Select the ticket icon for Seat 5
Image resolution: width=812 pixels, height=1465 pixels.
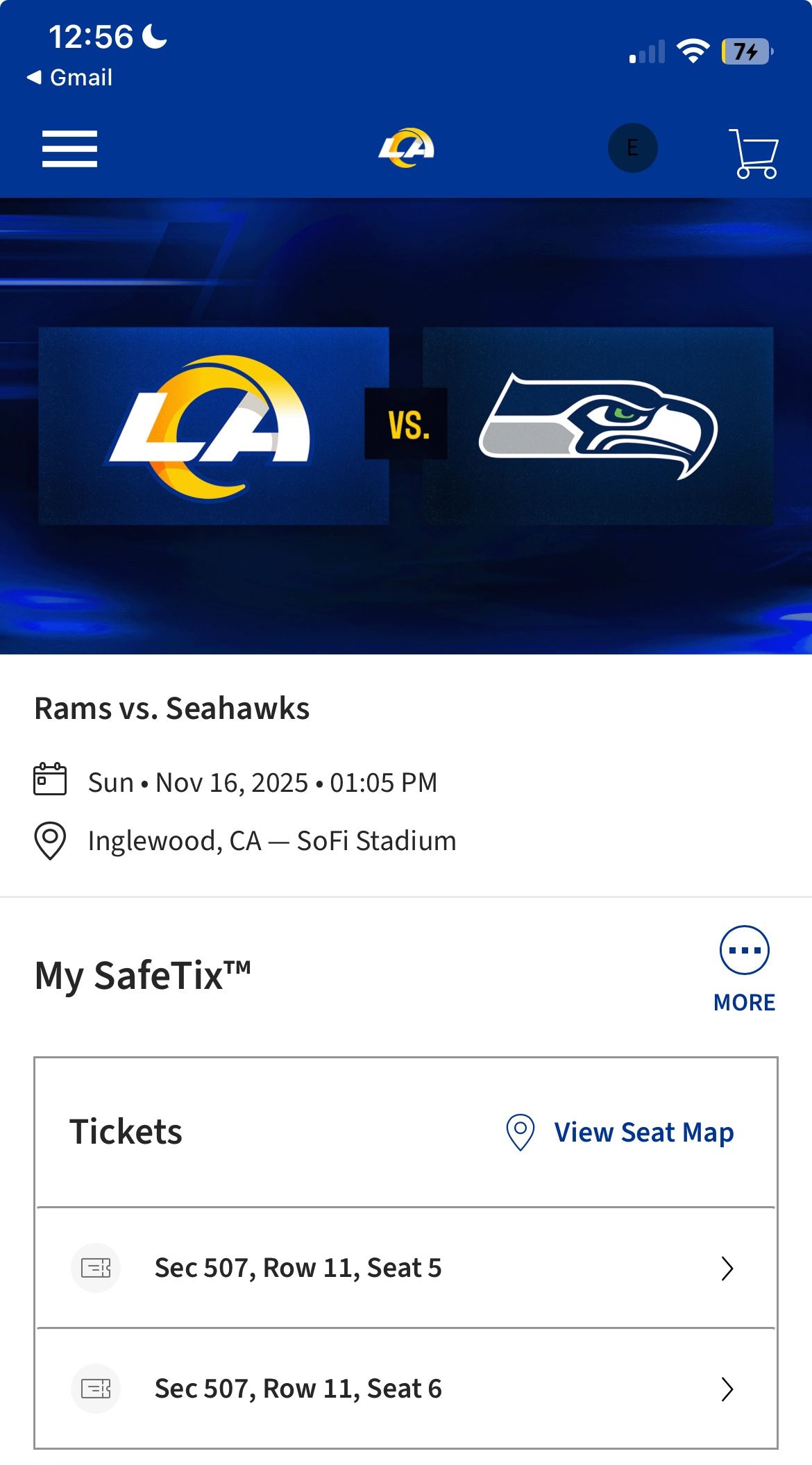click(96, 1267)
